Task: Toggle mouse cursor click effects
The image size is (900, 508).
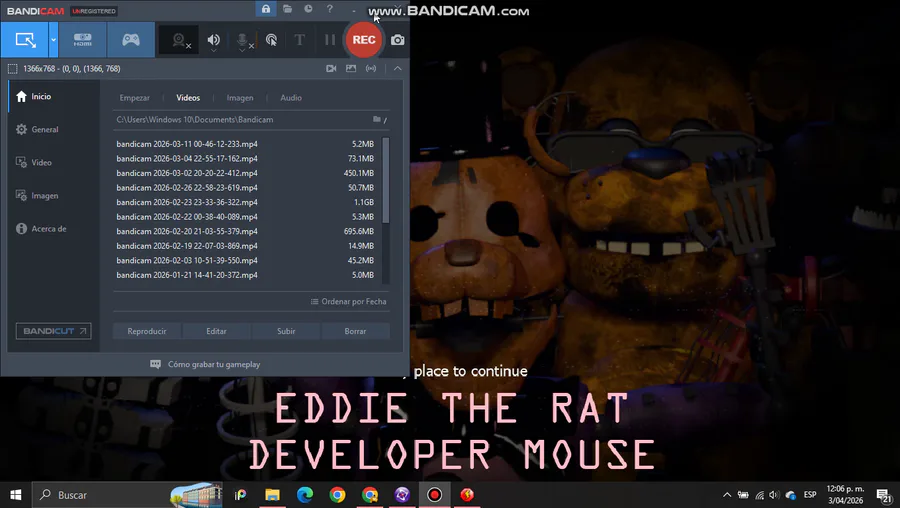Action: pos(271,40)
